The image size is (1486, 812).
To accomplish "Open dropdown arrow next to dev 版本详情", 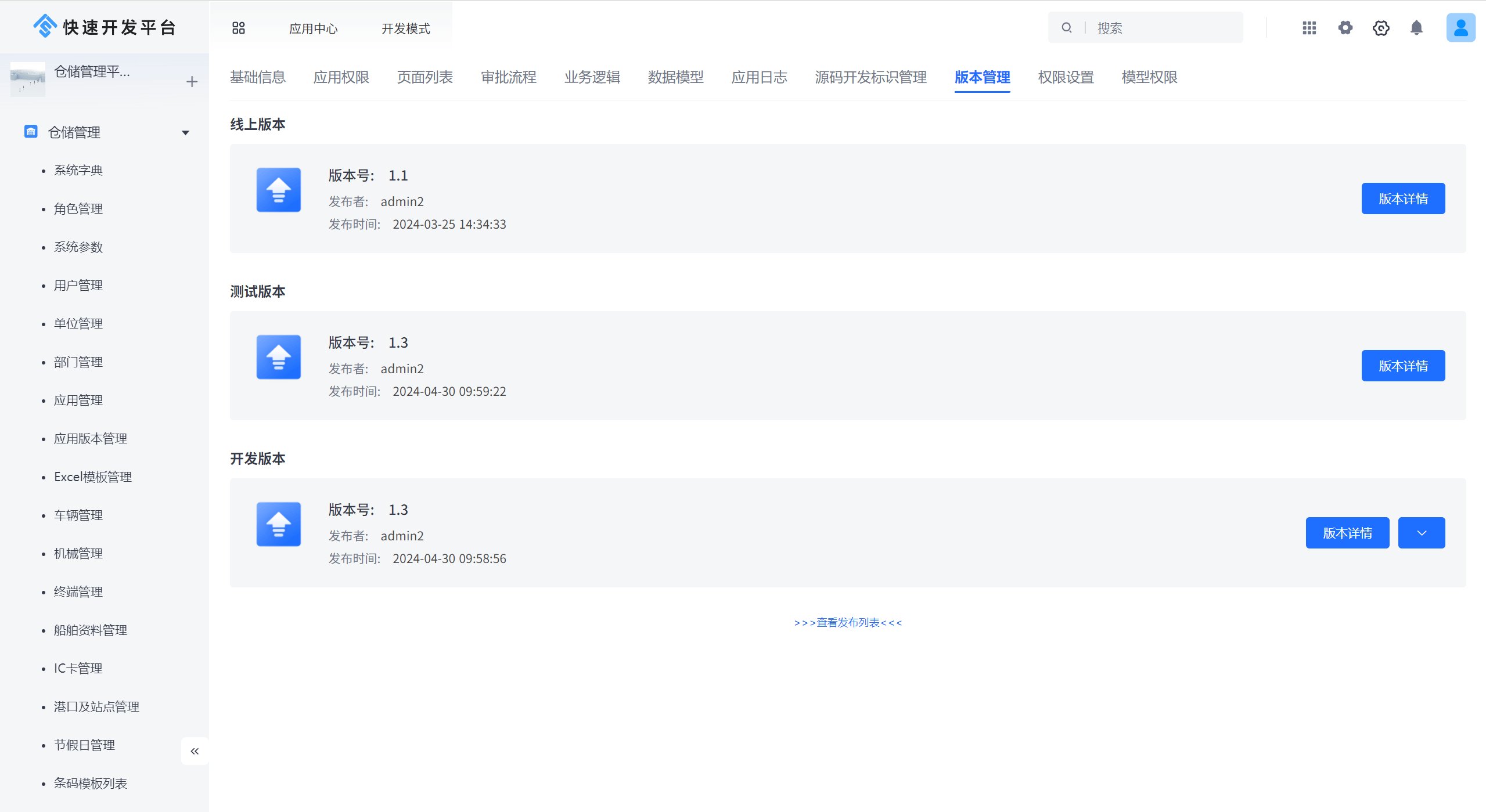I will click(x=1421, y=533).
